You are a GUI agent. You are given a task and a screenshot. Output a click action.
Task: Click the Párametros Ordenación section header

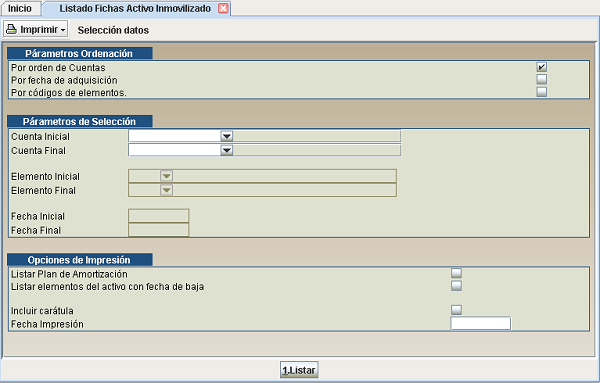80,53
